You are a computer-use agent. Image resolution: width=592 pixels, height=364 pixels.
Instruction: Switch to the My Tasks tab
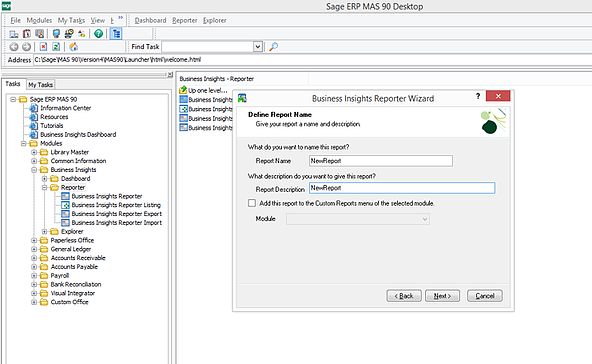point(40,85)
